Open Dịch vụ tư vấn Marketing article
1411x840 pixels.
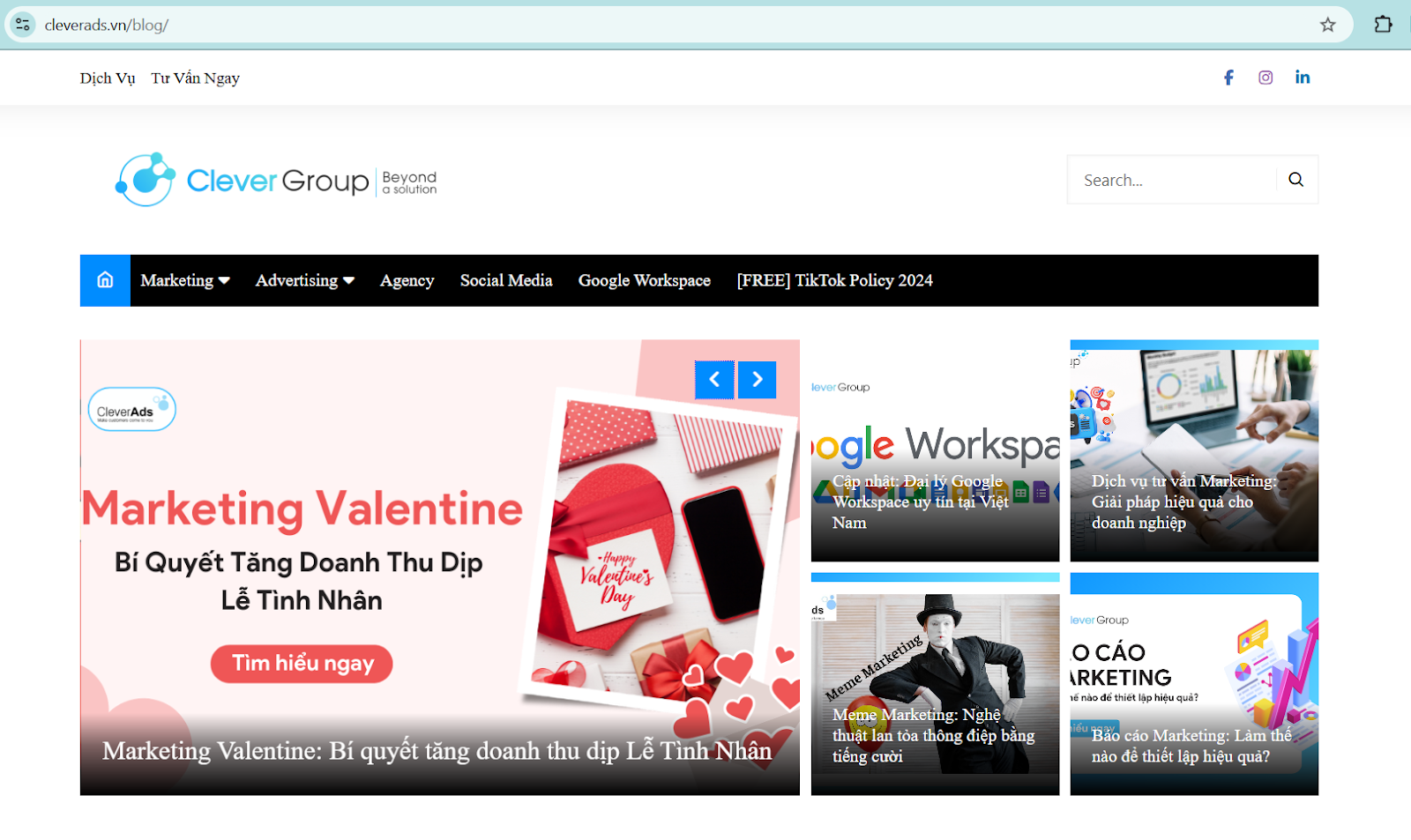pyautogui.click(x=1183, y=502)
